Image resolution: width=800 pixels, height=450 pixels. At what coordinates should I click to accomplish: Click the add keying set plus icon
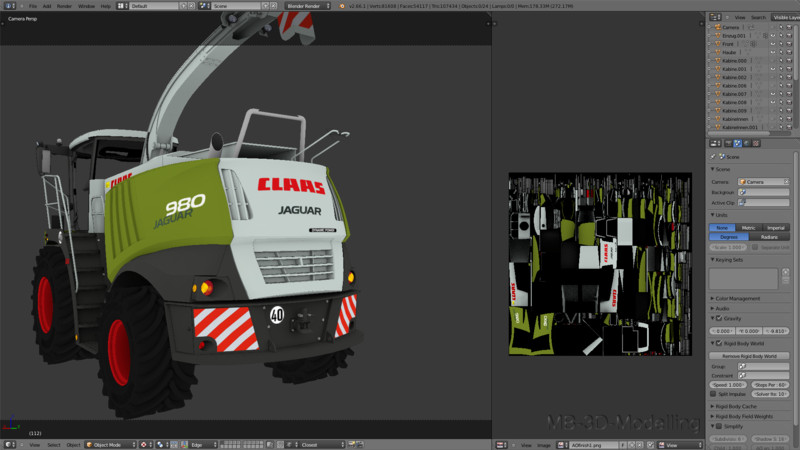785,272
